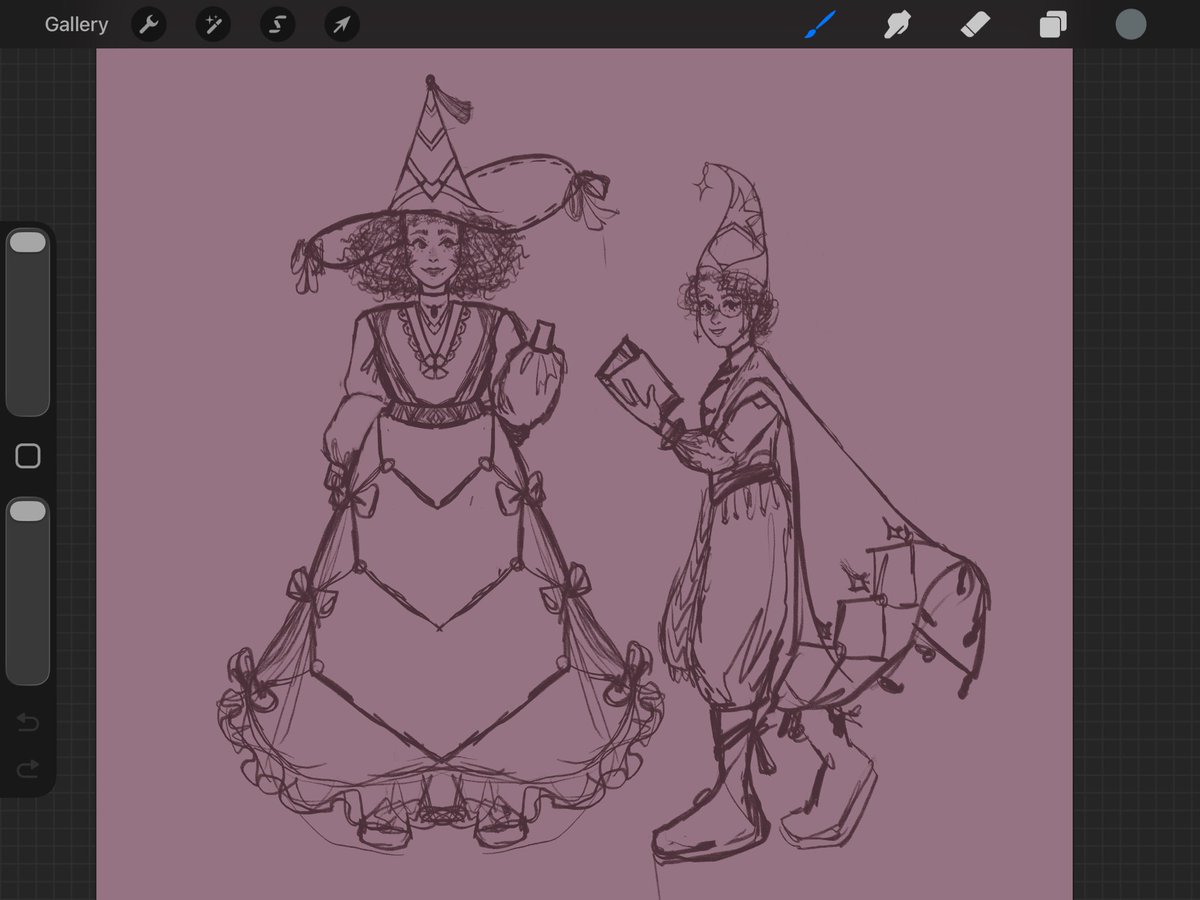
Task: Open the Layers panel
Action: (x=1053, y=24)
